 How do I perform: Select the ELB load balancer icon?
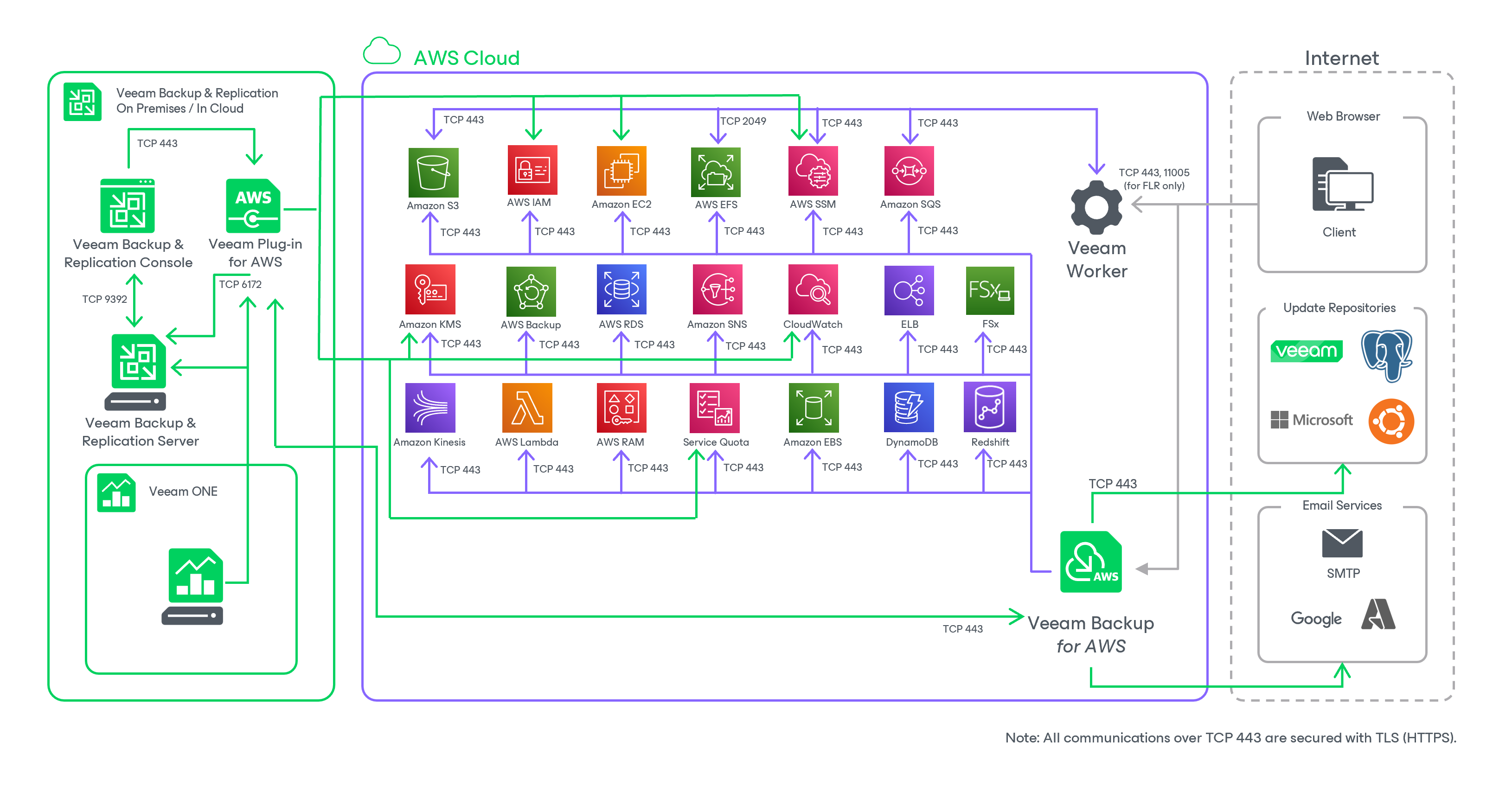[x=909, y=291]
